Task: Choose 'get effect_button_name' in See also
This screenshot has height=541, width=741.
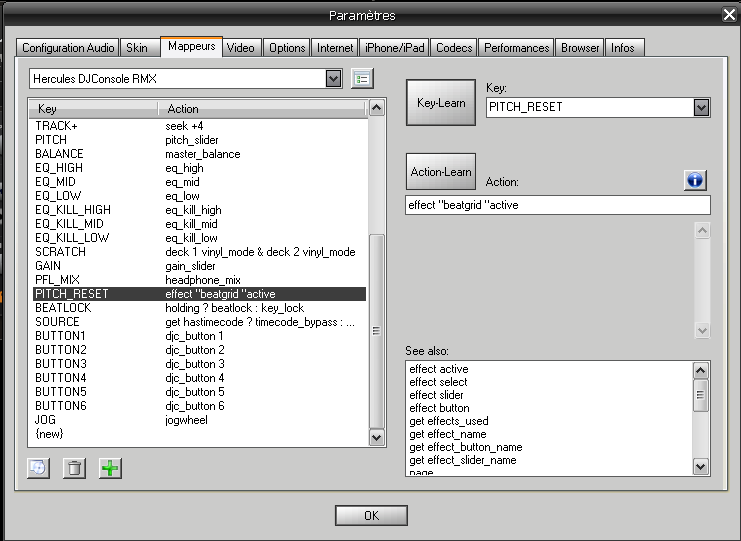Action: 465,447
